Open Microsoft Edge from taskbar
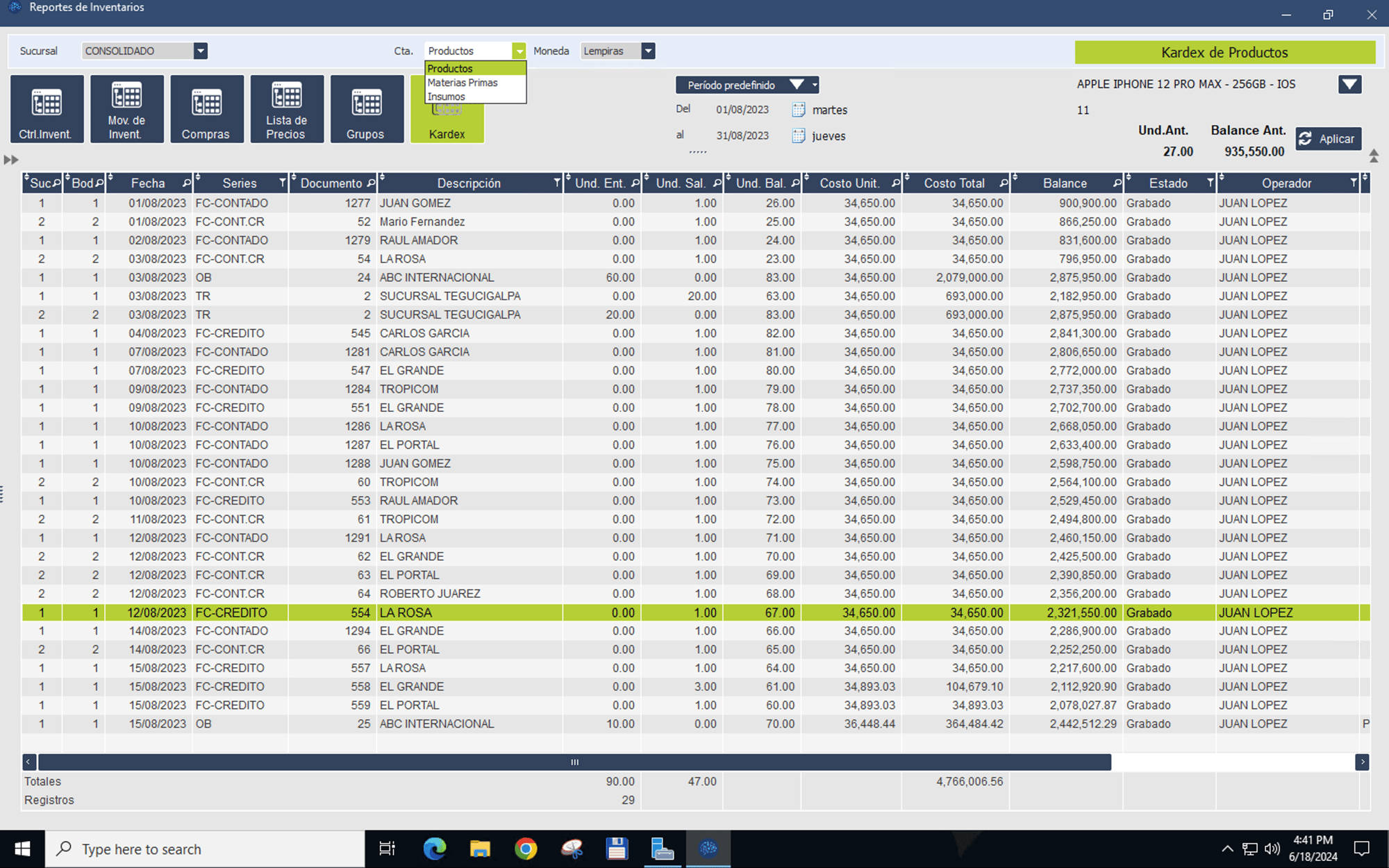Image resolution: width=1389 pixels, height=868 pixels. [435, 849]
